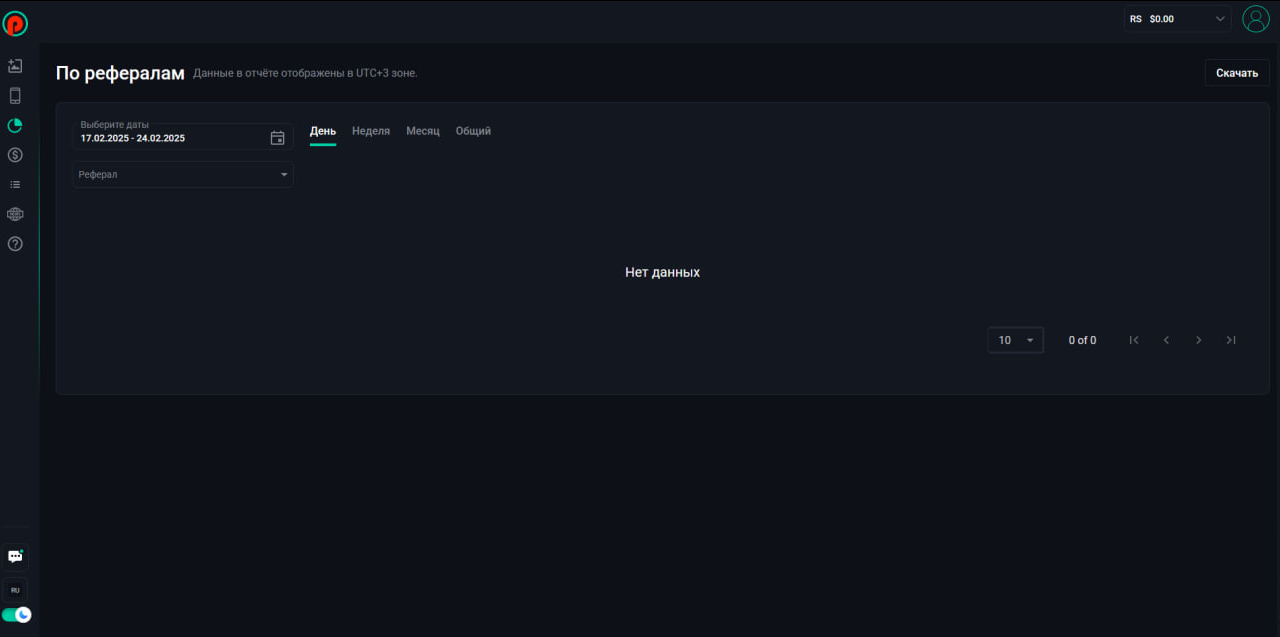Open the chat support icon
The image size is (1280, 637).
click(15, 556)
